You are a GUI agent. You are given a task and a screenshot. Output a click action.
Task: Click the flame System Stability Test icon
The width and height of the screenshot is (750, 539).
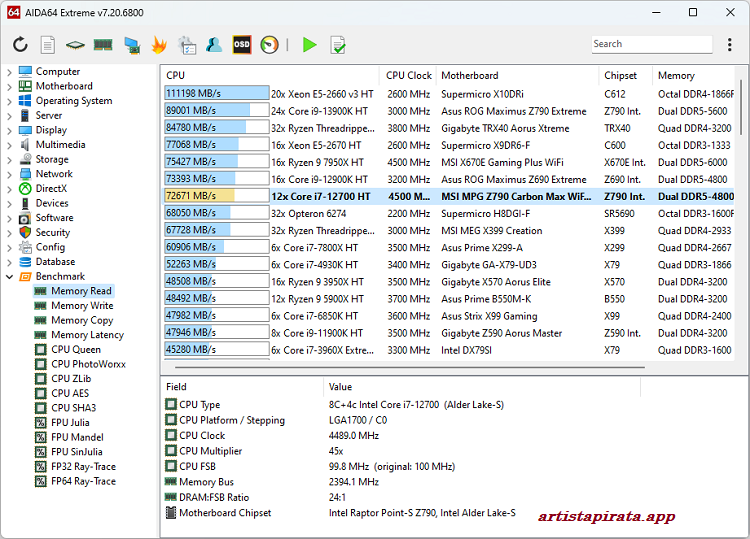pos(159,44)
